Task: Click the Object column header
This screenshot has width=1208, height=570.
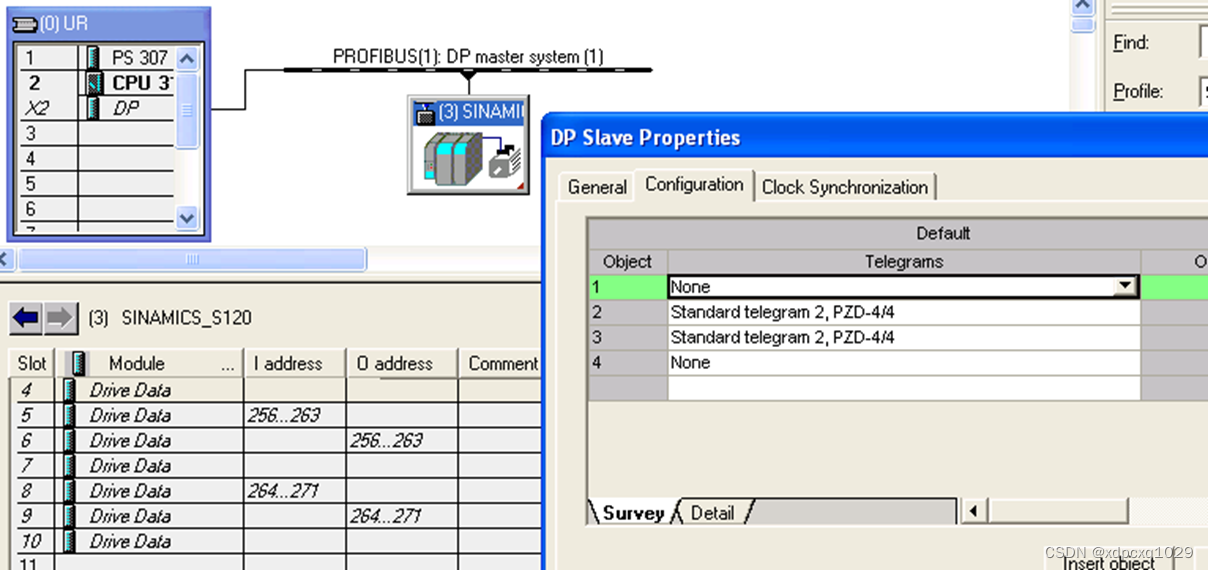Action: [627, 261]
